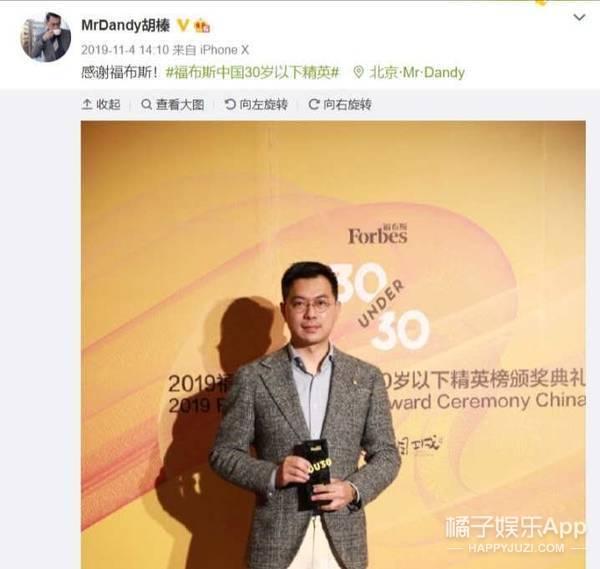Open the MrDandy profile avatar
The height and width of the screenshot is (569, 600).
[46, 36]
